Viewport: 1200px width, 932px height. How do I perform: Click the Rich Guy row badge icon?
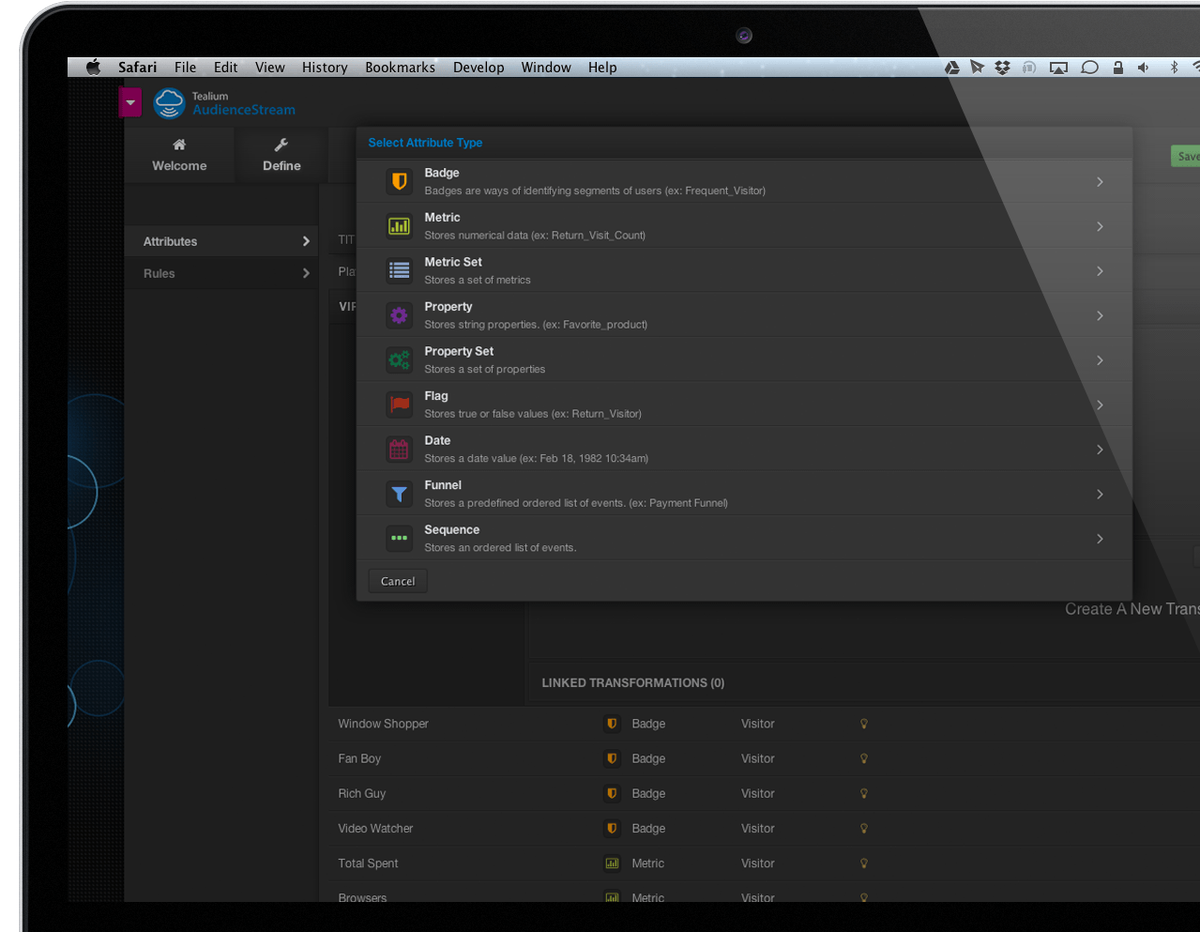(612, 794)
